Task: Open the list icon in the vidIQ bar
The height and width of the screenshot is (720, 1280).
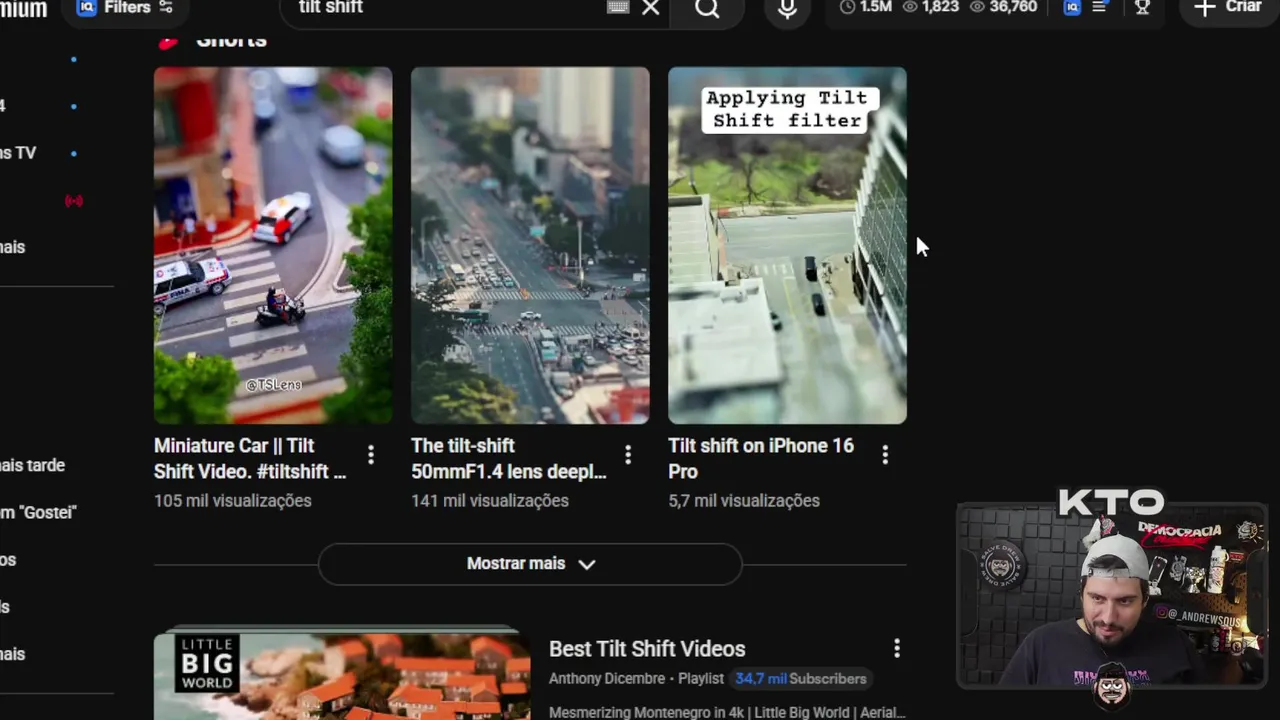Action: click(1099, 7)
